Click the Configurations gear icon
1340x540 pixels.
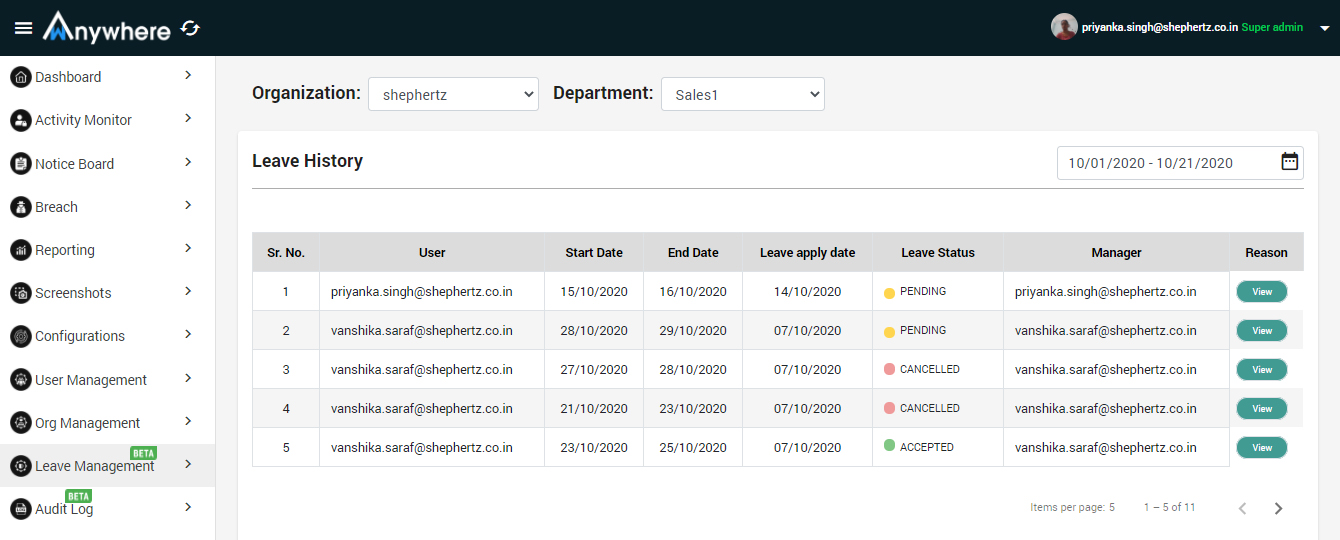click(20, 336)
